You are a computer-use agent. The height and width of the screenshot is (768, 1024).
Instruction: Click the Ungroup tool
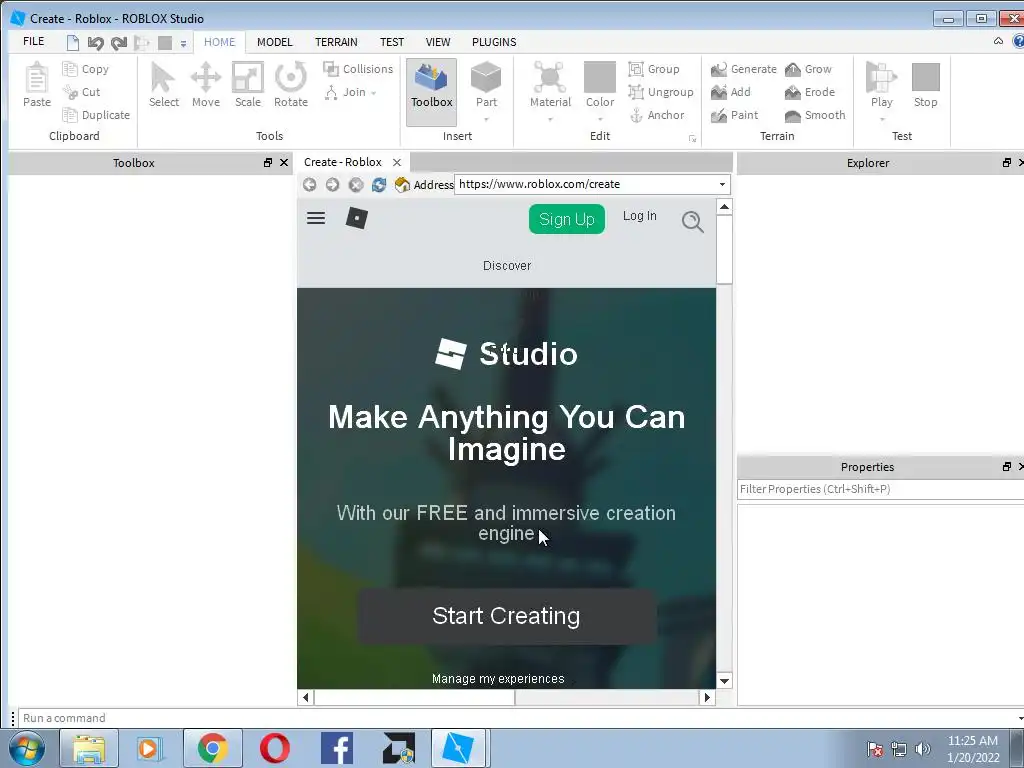click(660, 92)
